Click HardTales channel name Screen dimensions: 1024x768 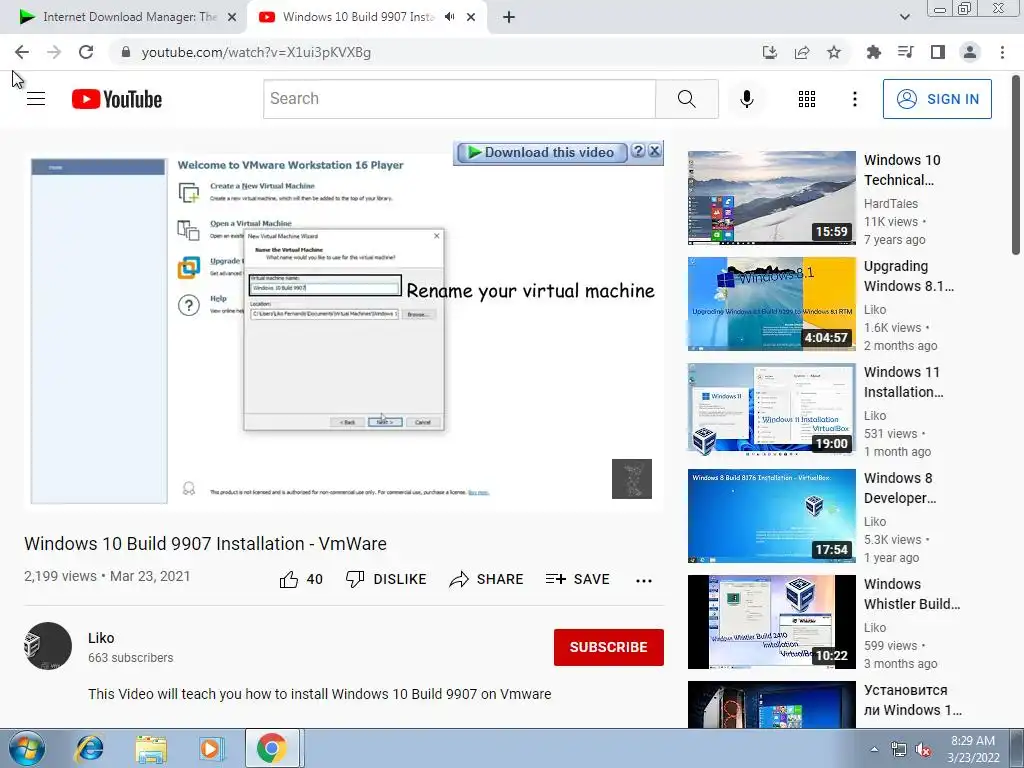tap(891, 204)
